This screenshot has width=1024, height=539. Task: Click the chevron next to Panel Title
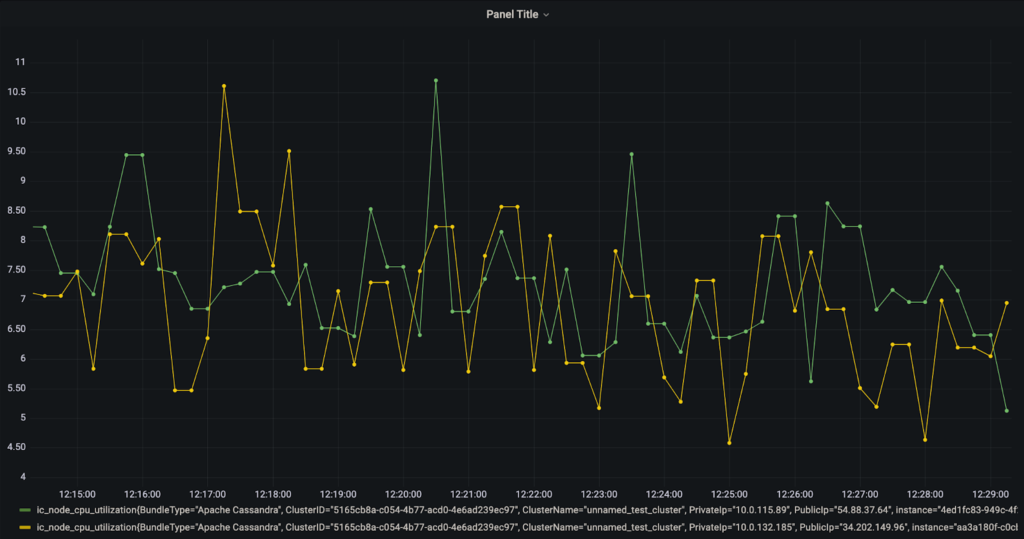(x=546, y=15)
